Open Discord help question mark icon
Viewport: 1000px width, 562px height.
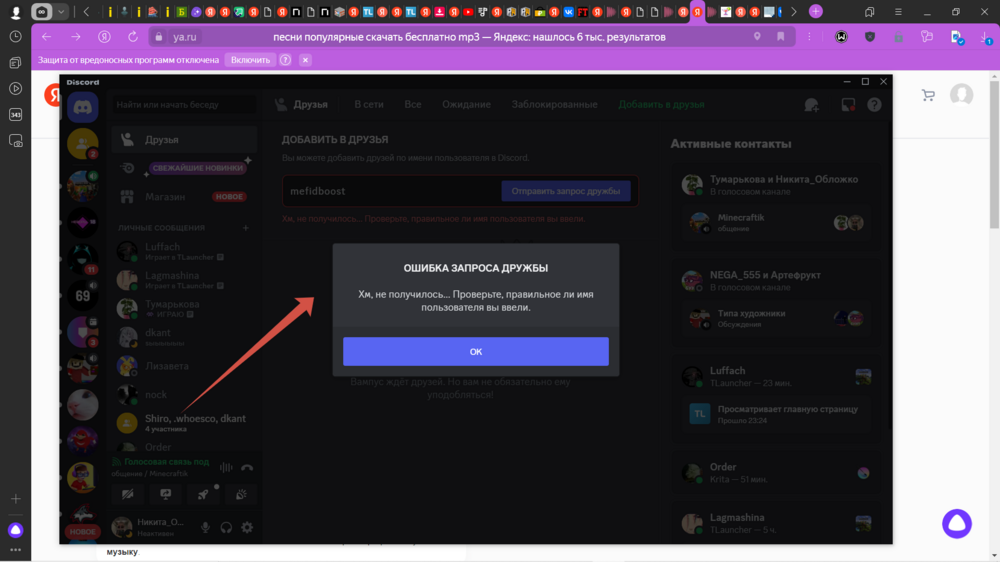click(874, 105)
